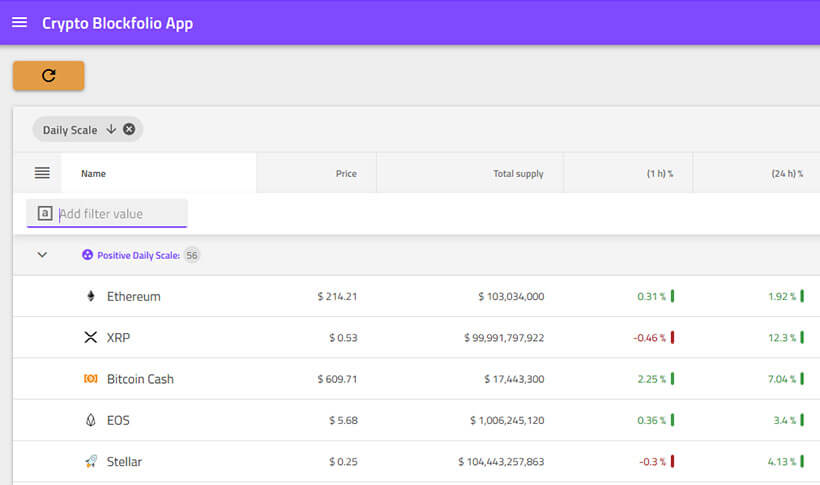
Task: Toggle the Daily Scale sort direction arrow
Action: coord(111,129)
